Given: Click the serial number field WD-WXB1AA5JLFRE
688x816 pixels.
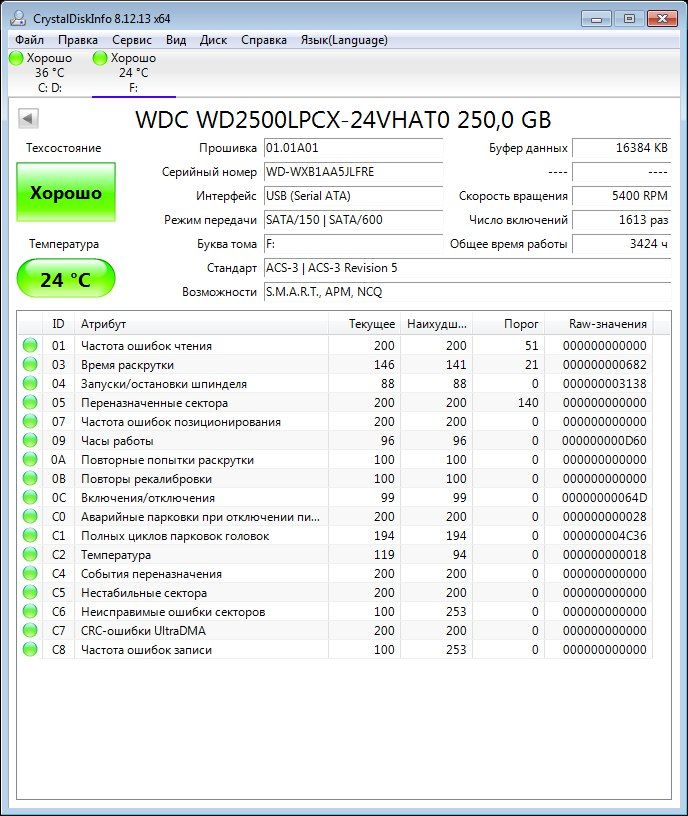Looking at the screenshot, I should pos(353,172).
